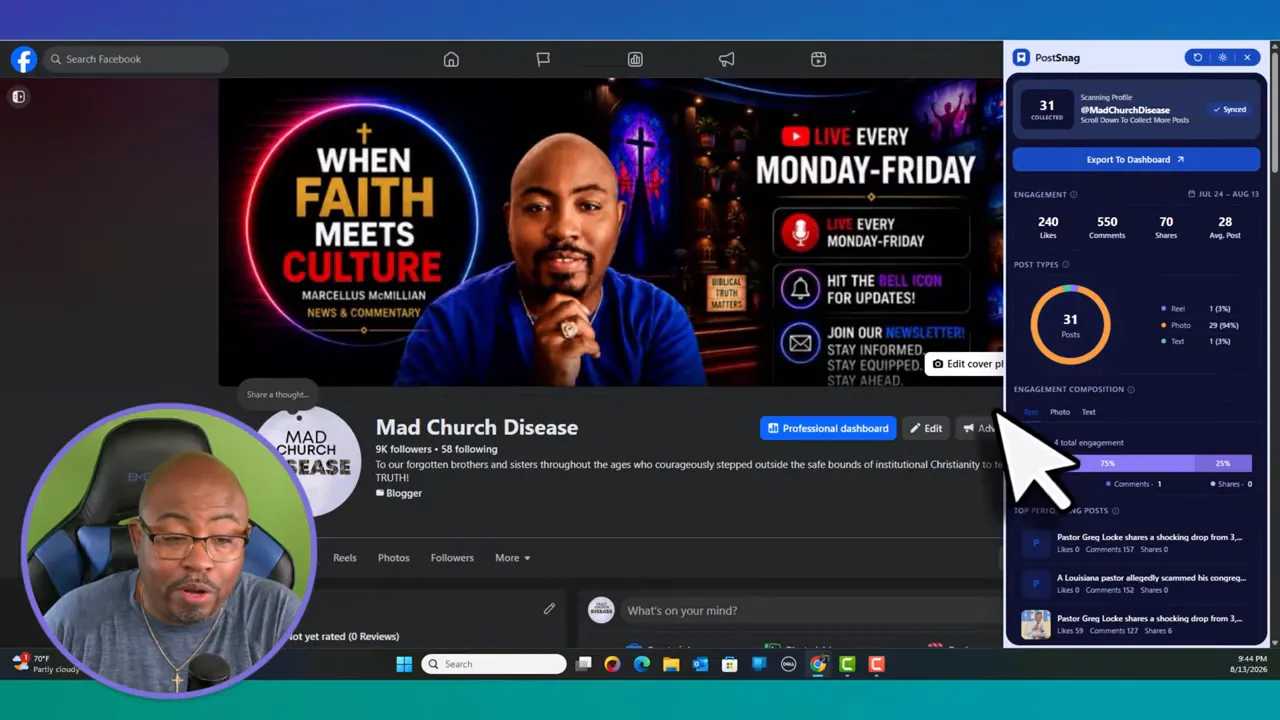1280x720 pixels.
Task: Click the Photo legend color dot
Action: tap(1163, 325)
